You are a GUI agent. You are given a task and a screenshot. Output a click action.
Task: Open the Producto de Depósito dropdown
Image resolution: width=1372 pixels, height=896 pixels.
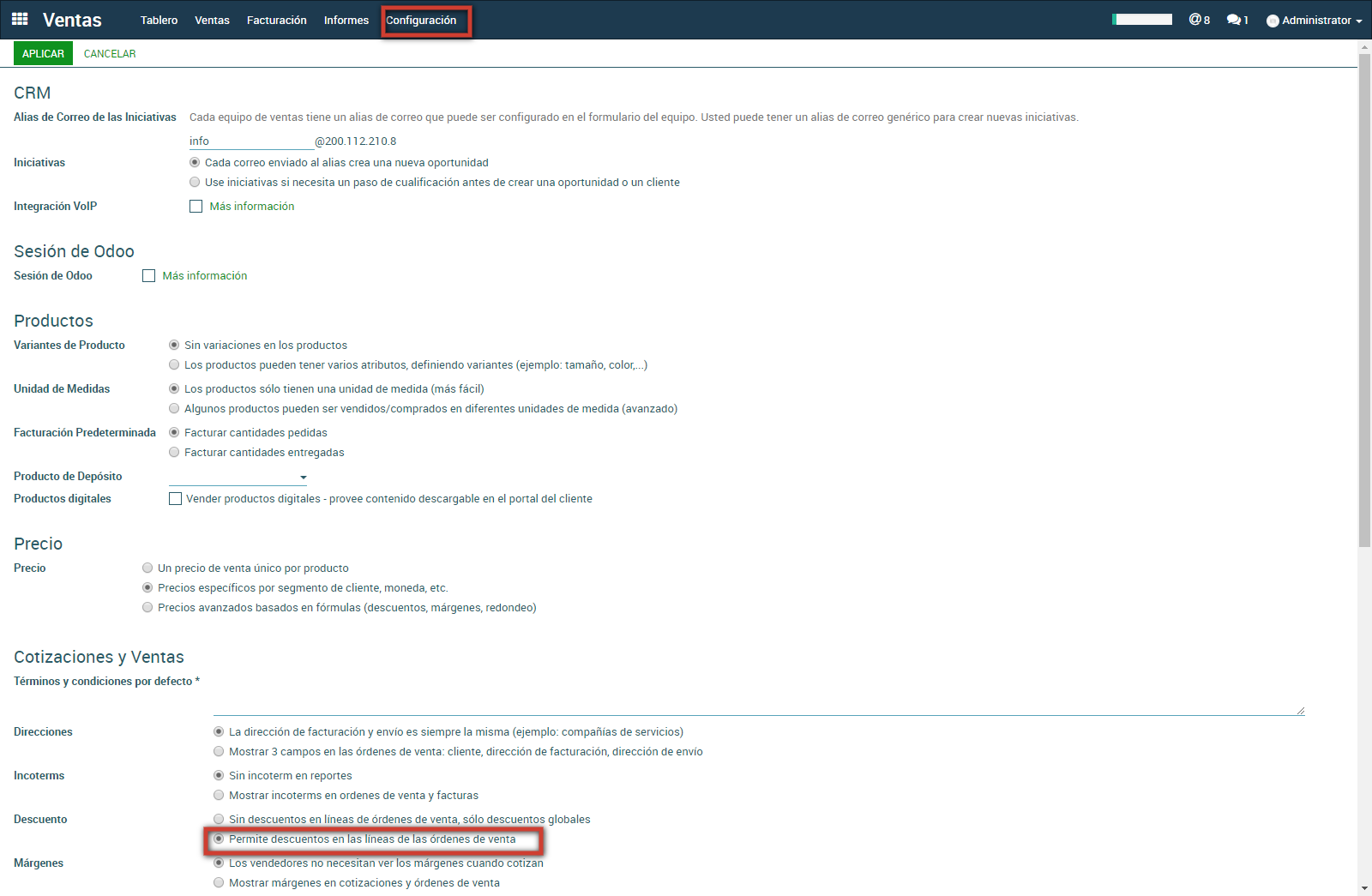[x=238, y=477]
